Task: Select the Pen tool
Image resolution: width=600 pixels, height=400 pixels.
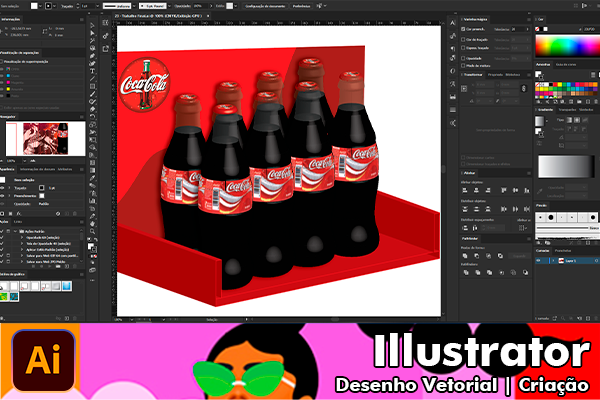Action: point(92,56)
